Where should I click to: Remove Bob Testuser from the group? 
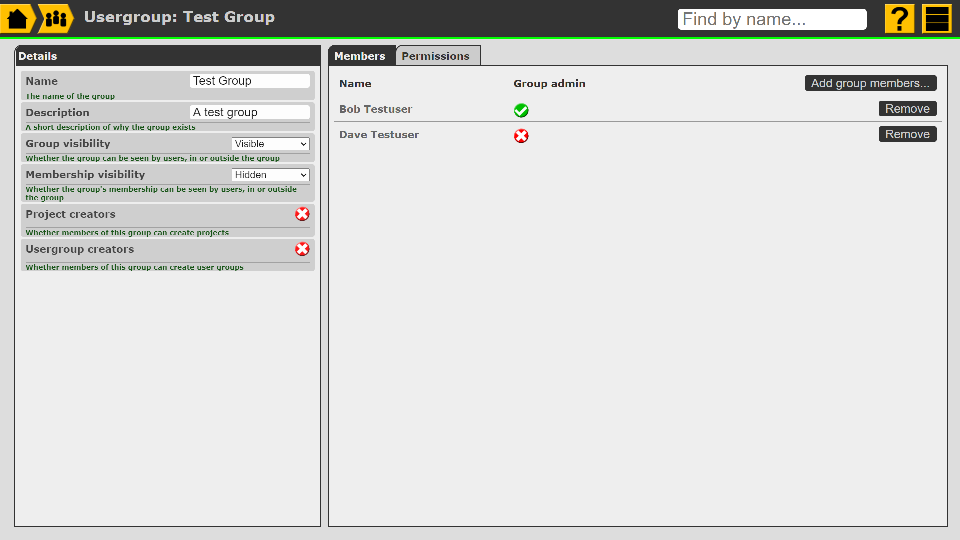pyautogui.click(x=907, y=109)
